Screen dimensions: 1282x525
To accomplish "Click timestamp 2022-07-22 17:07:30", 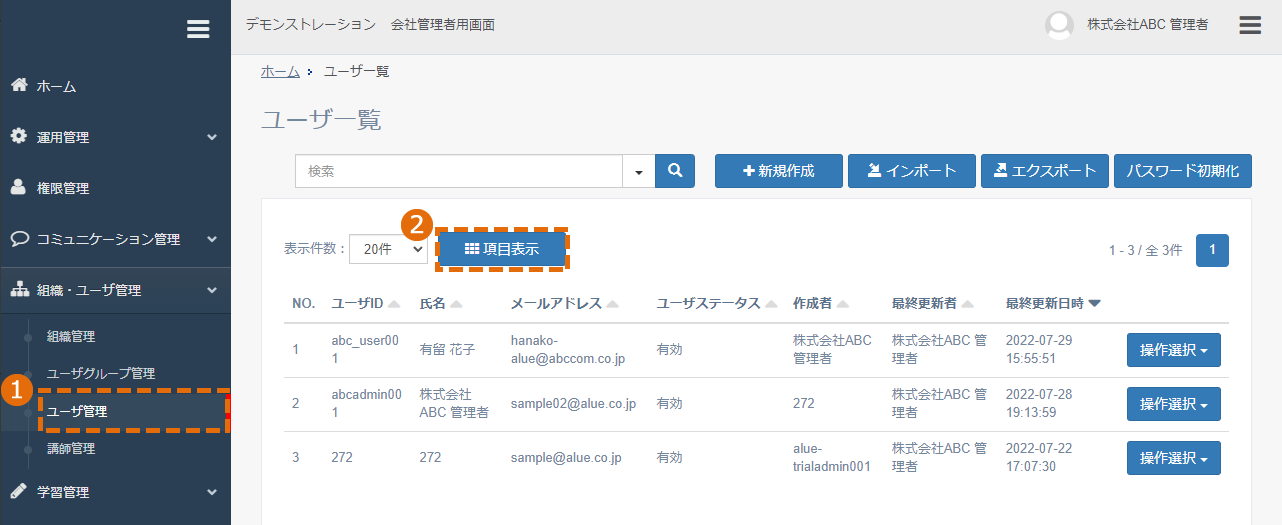I will [1039, 458].
